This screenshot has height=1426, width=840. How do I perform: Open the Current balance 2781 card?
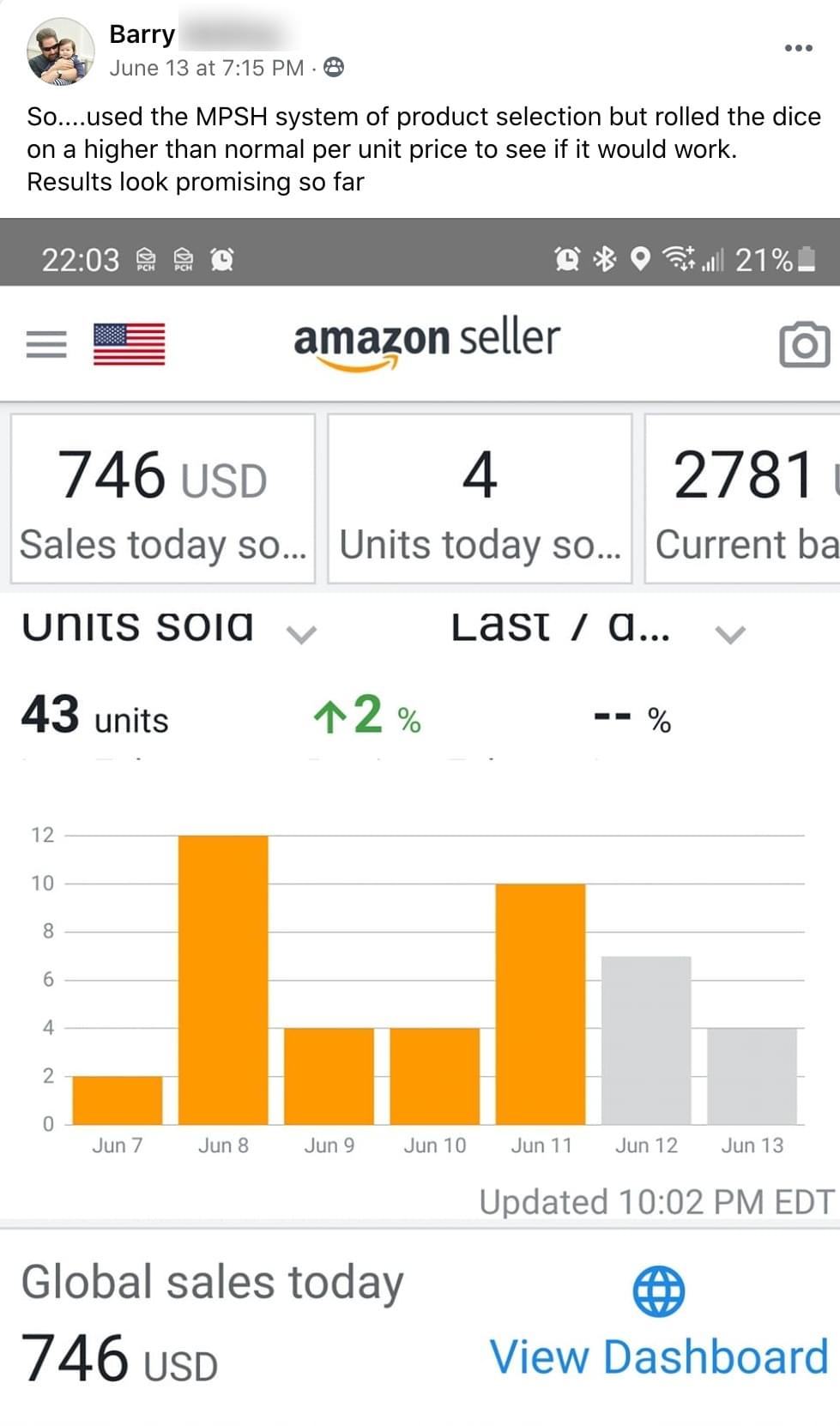743,498
